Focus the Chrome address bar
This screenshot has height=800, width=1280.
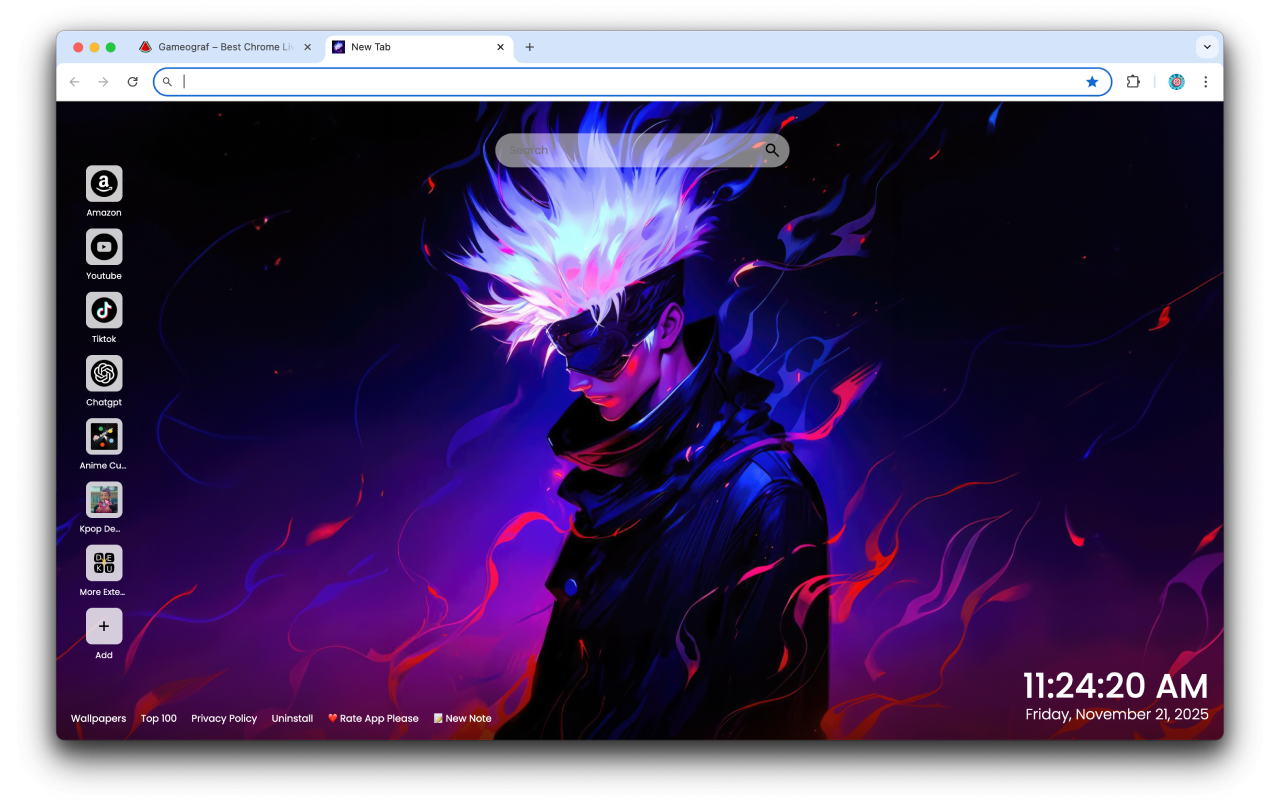(x=632, y=82)
